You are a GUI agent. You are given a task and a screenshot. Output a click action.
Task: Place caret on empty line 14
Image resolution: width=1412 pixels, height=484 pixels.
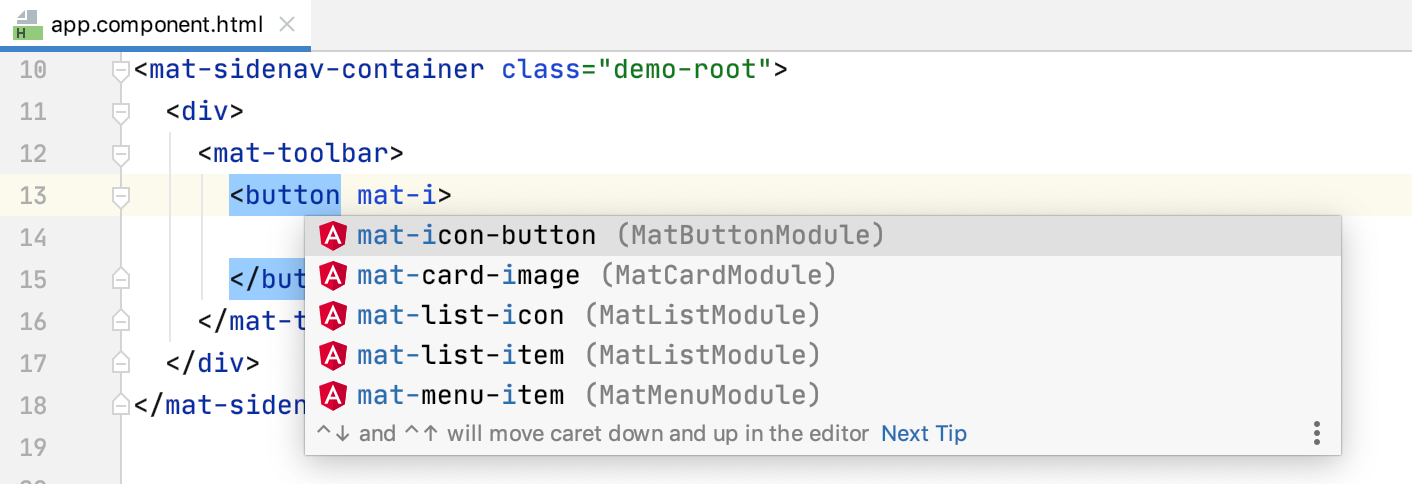pos(212,237)
